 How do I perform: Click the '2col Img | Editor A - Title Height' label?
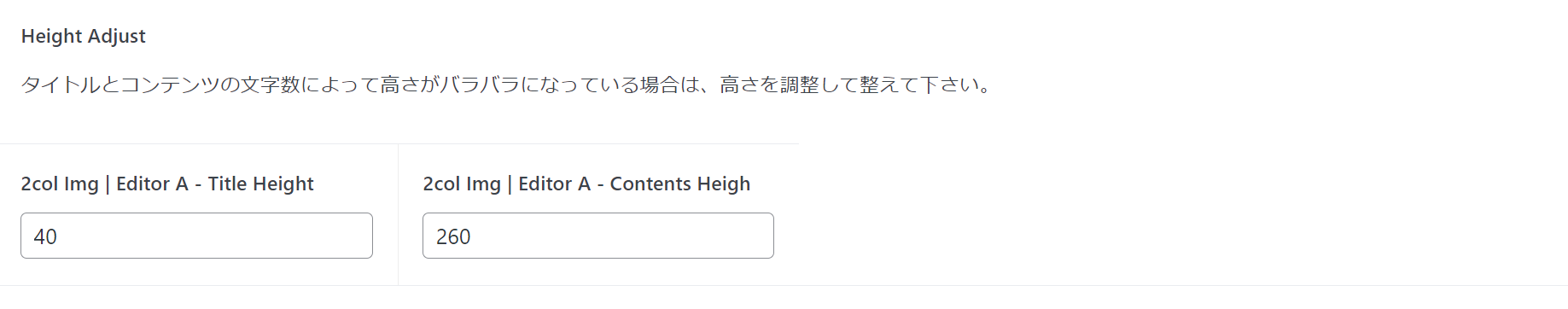(167, 184)
